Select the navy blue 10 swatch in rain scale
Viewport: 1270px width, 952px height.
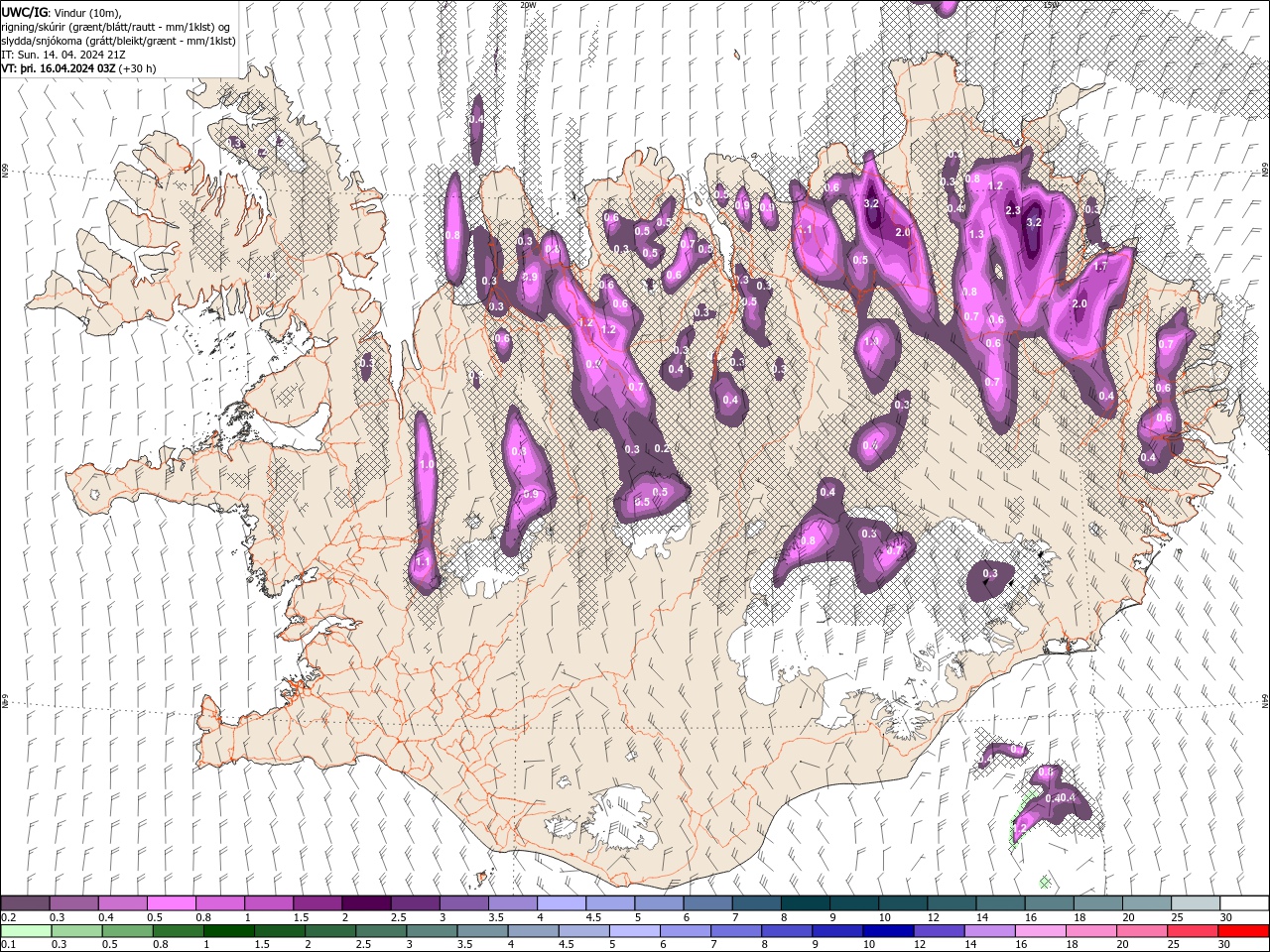pos(887,931)
